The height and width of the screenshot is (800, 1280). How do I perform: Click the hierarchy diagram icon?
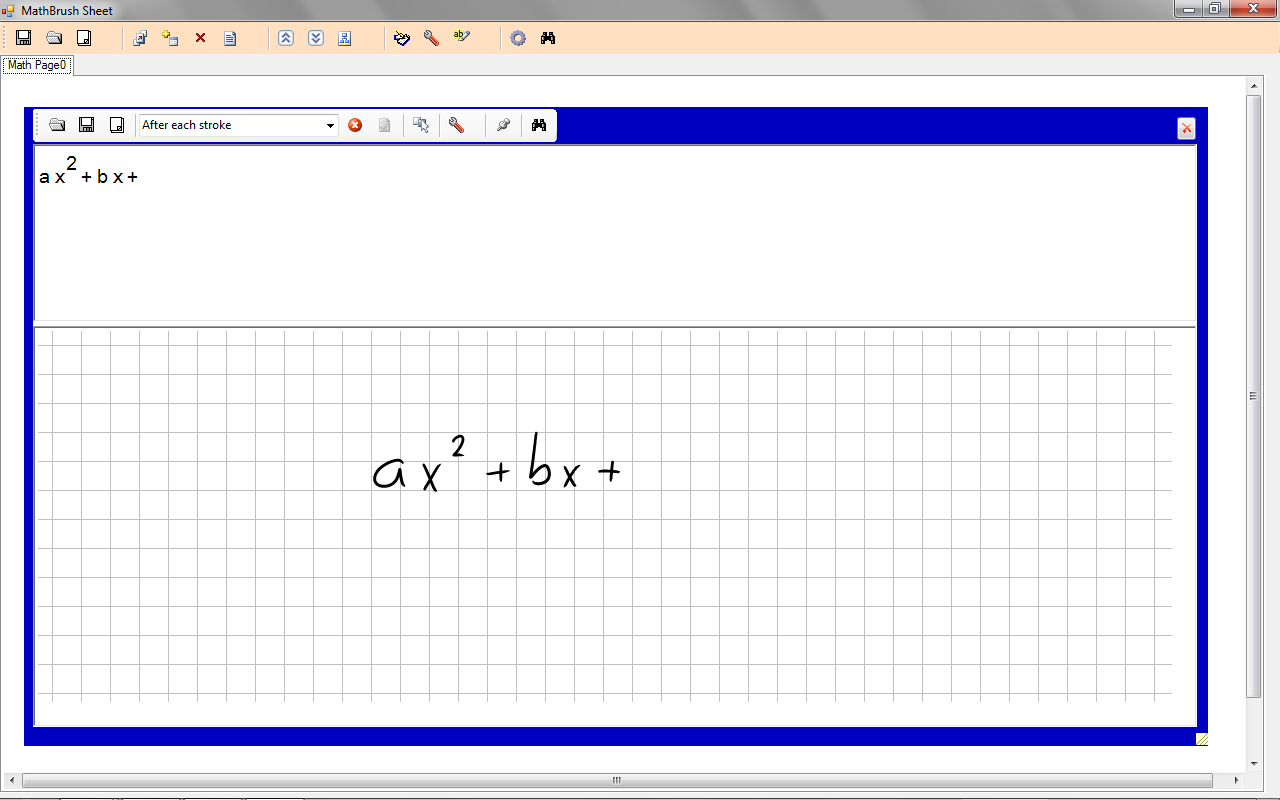coord(345,38)
